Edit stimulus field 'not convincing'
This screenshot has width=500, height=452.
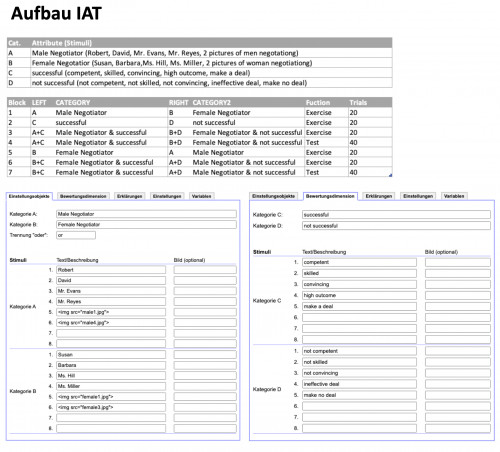[359, 373]
